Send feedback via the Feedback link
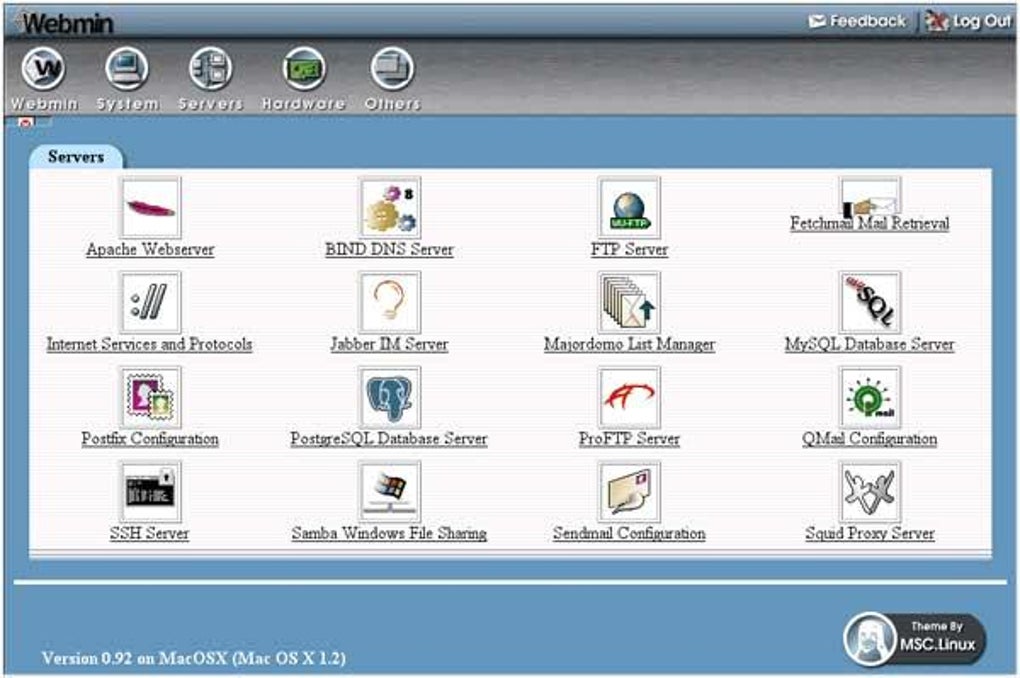This screenshot has width=1020, height=678. [857, 21]
